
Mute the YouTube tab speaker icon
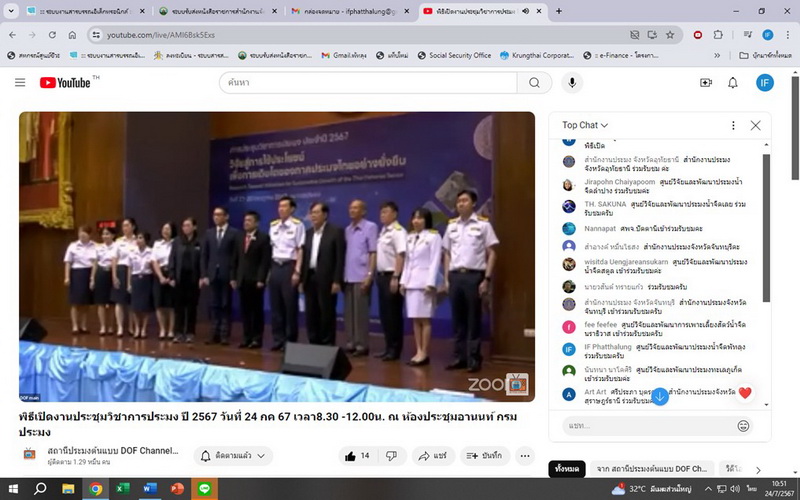[525, 11]
